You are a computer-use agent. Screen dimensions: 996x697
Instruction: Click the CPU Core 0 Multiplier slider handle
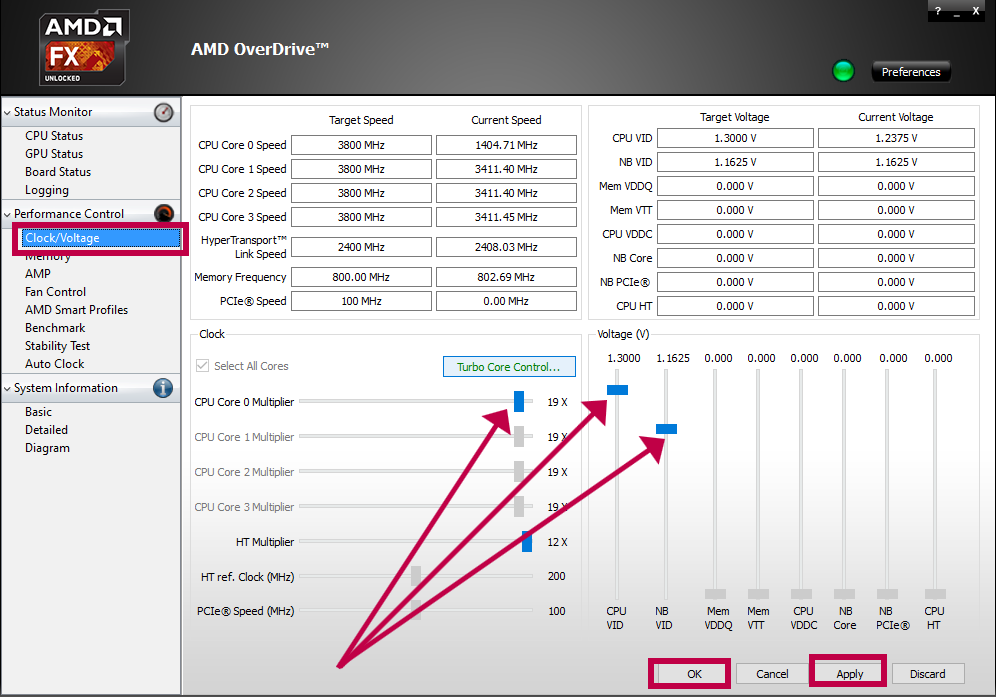(x=519, y=402)
